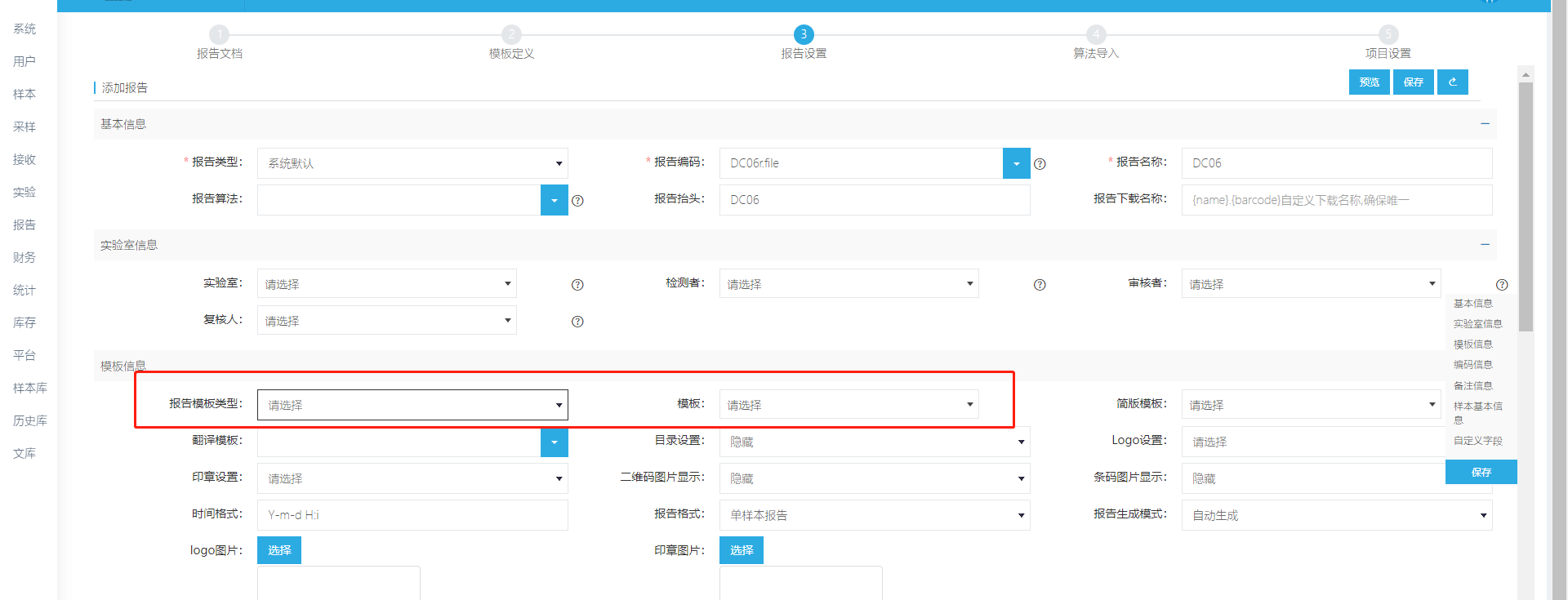Open help icon beside 检测者 dropdown
Screen dimensions: 1568x600
click(1040, 285)
